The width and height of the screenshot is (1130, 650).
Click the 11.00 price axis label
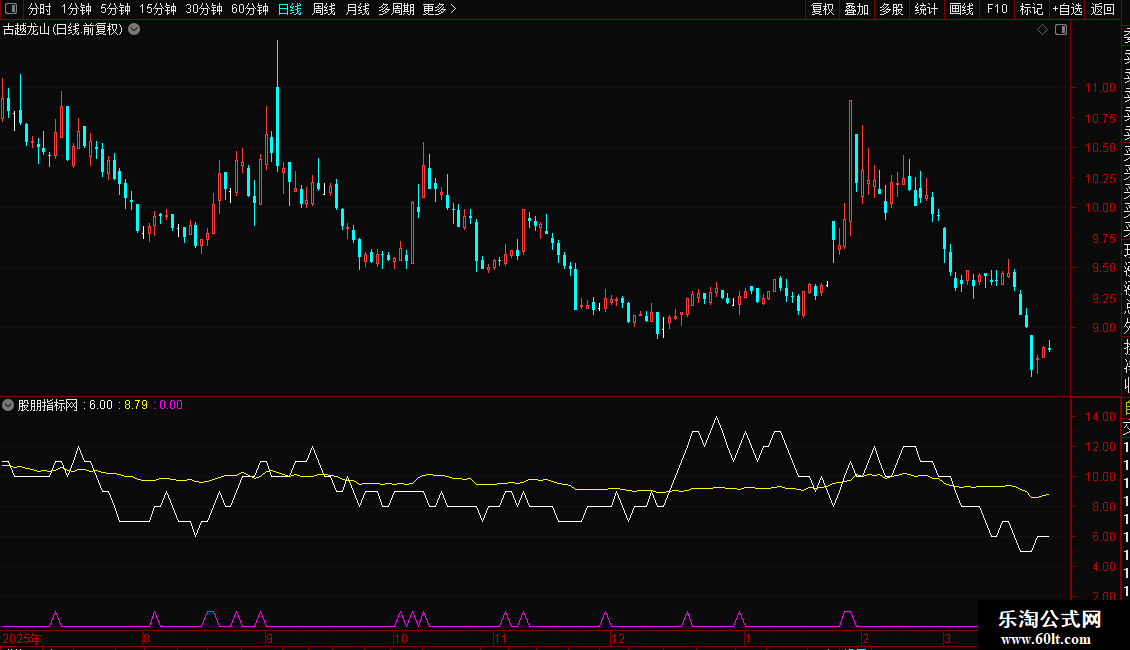[x=1100, y=88]
